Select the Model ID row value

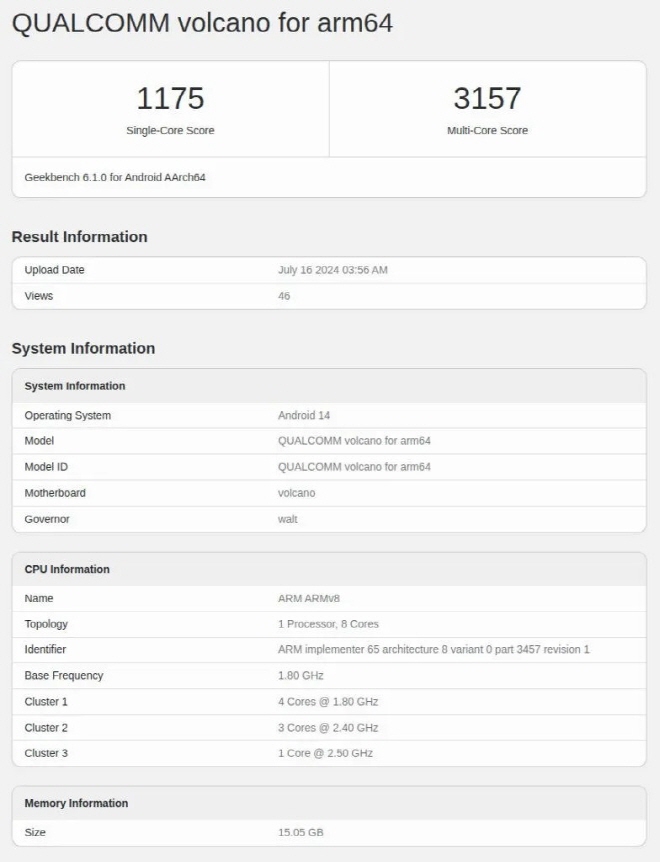click(354, 467)
